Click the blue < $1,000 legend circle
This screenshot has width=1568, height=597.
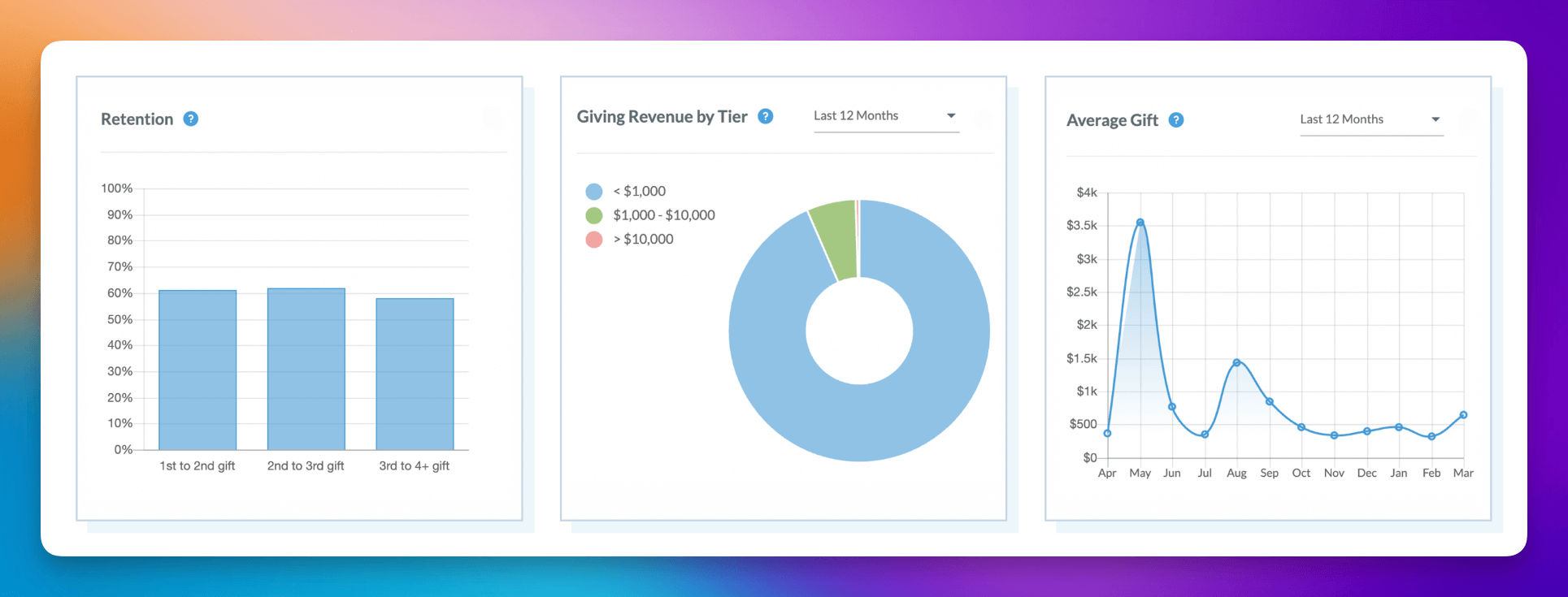point(594,192)
